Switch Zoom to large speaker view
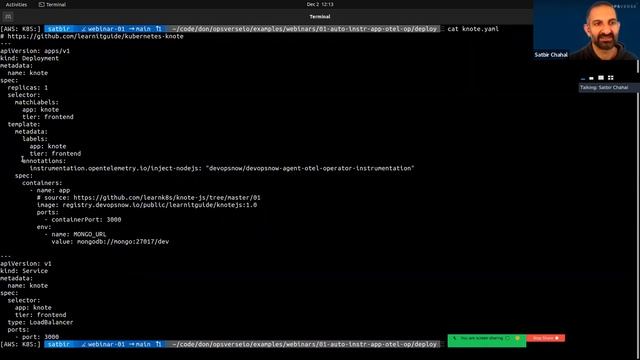This screenshot has height=360, width=640. coord(601,78)
